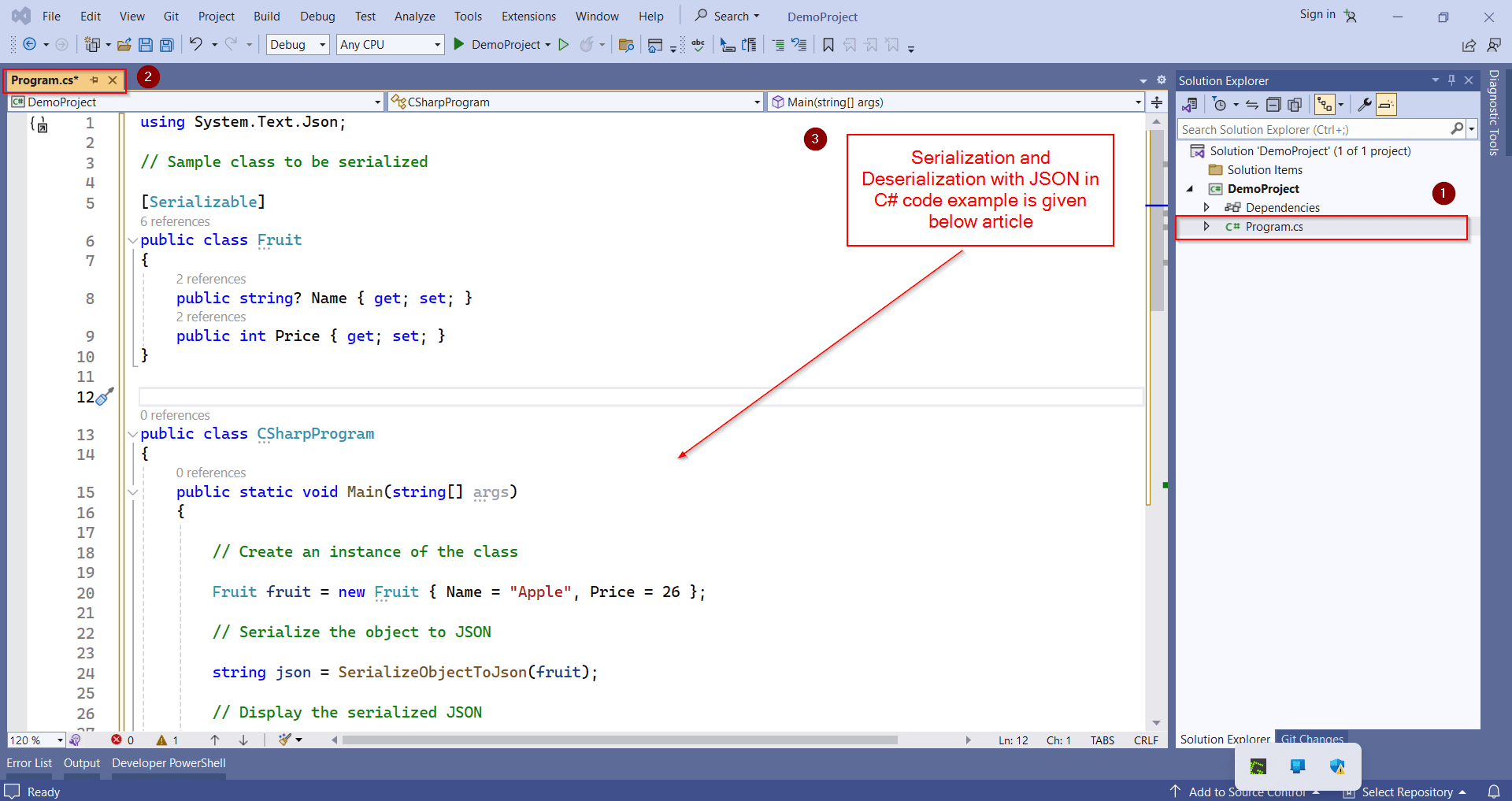
Task: Click the Live Share icon
Action: (1469, 46)
